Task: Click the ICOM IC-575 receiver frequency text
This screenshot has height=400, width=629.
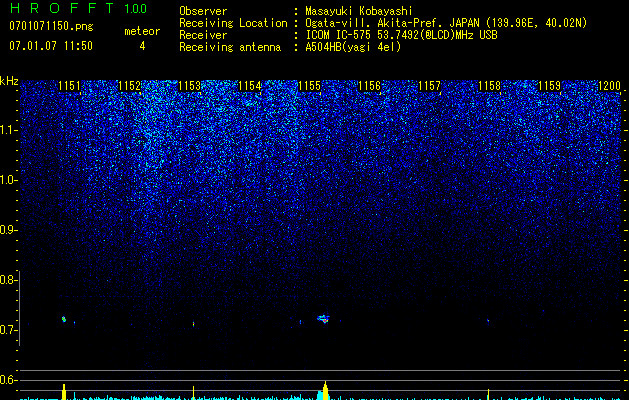Action: (x=401, y=35)
